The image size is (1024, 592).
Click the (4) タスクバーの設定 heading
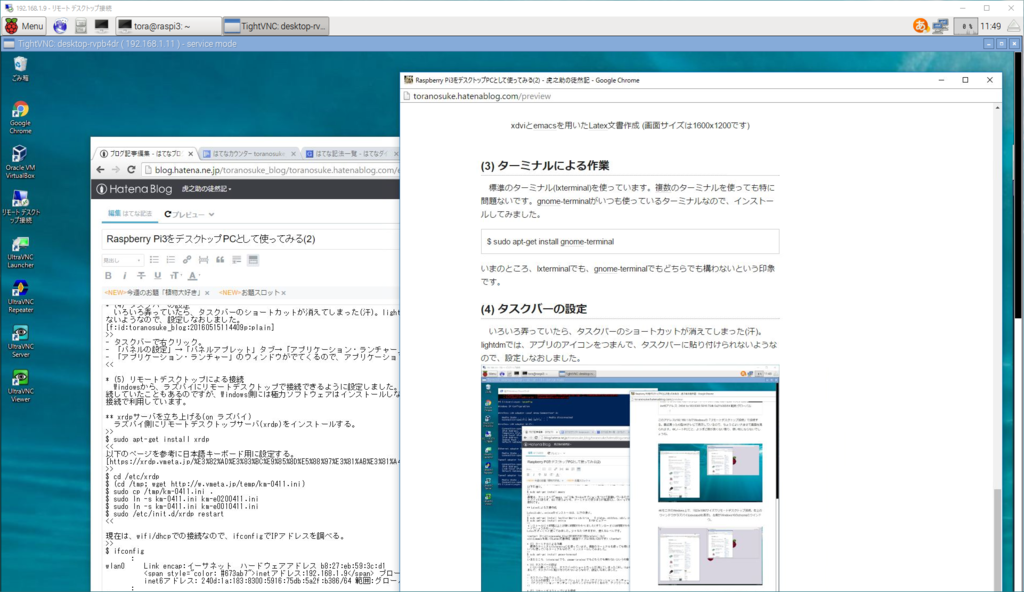534,309
